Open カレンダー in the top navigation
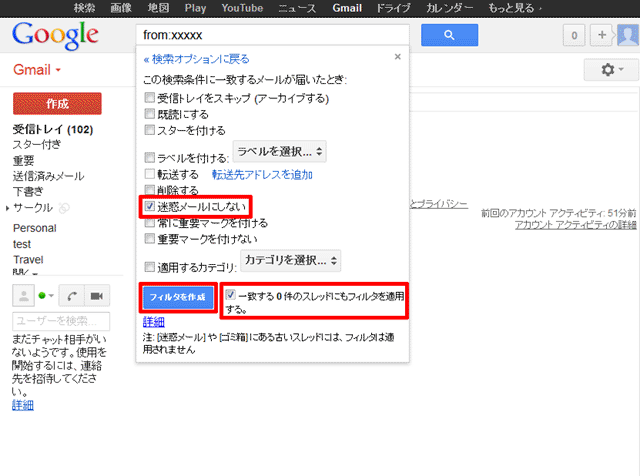640x476 pixels. (448, 7)
